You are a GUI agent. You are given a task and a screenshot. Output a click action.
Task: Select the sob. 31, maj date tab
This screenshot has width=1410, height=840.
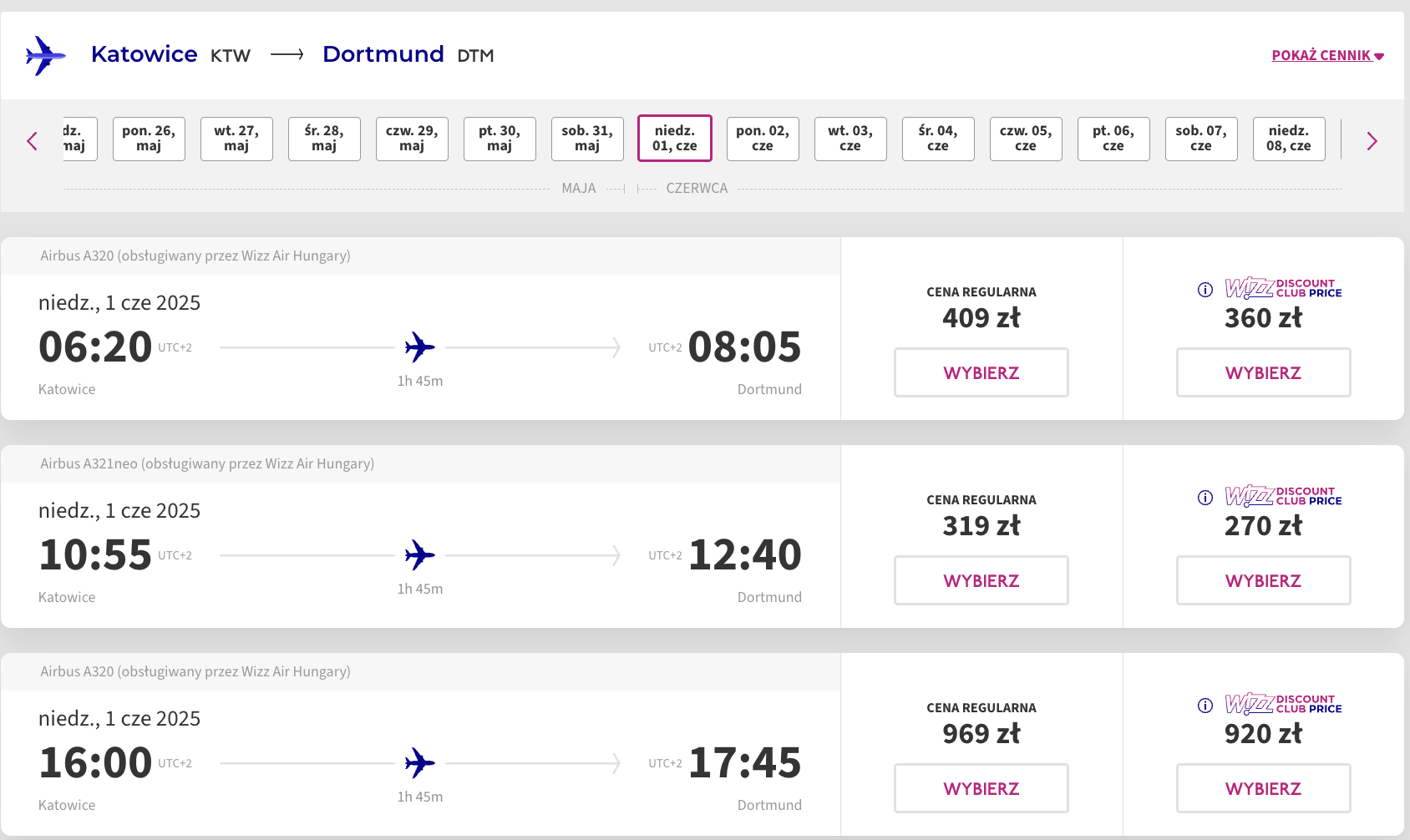(x=587, y=139)
